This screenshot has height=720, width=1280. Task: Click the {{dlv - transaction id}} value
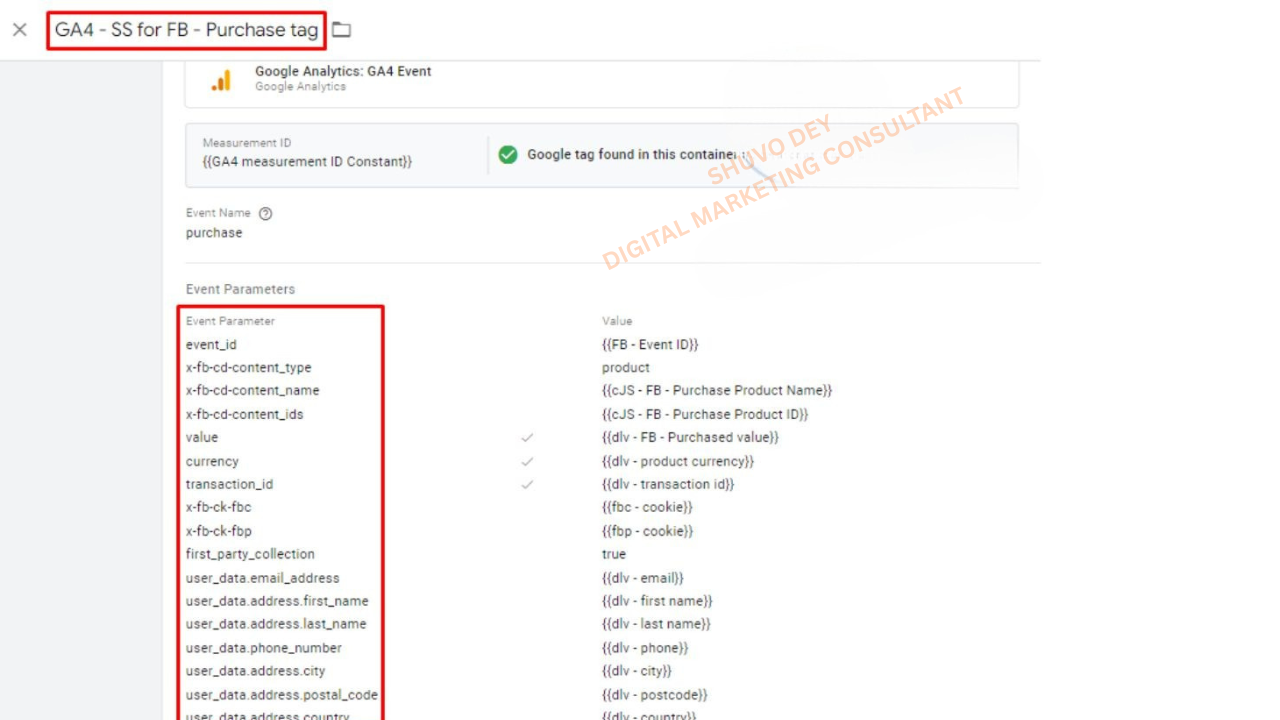click(668, 484)
